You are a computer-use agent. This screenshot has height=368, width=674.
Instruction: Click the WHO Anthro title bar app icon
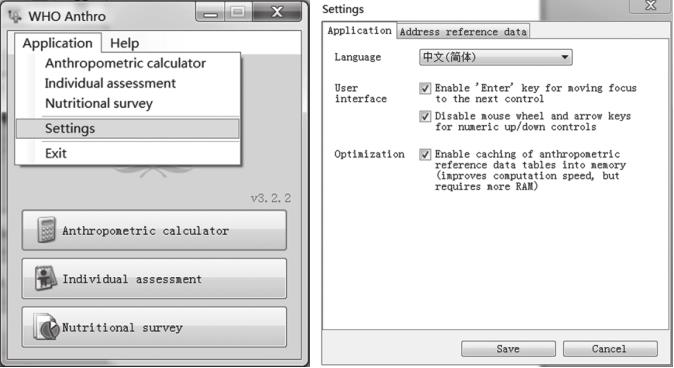[x=15, y=16]
